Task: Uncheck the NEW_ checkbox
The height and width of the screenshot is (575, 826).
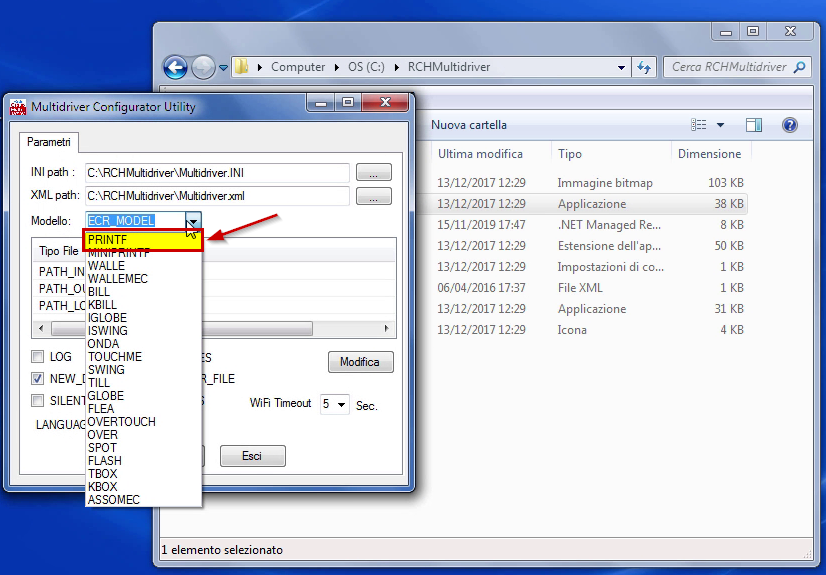Action: tap(37, 379)
